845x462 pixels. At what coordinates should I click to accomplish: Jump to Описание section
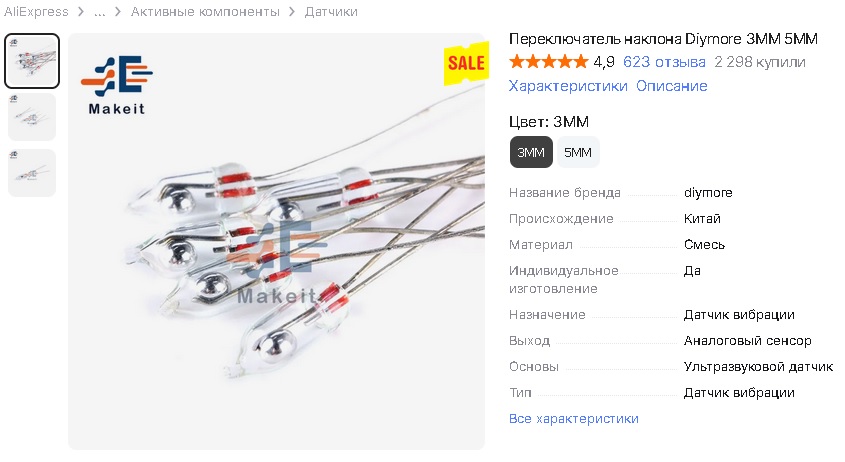pos(671,86)
